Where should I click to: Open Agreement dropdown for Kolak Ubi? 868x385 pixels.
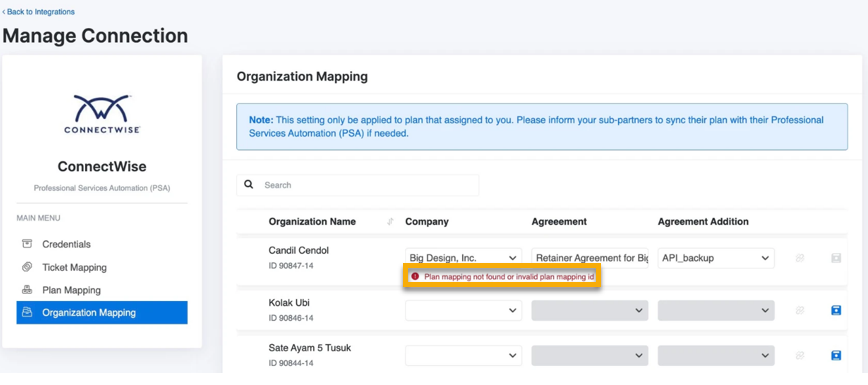590,310
